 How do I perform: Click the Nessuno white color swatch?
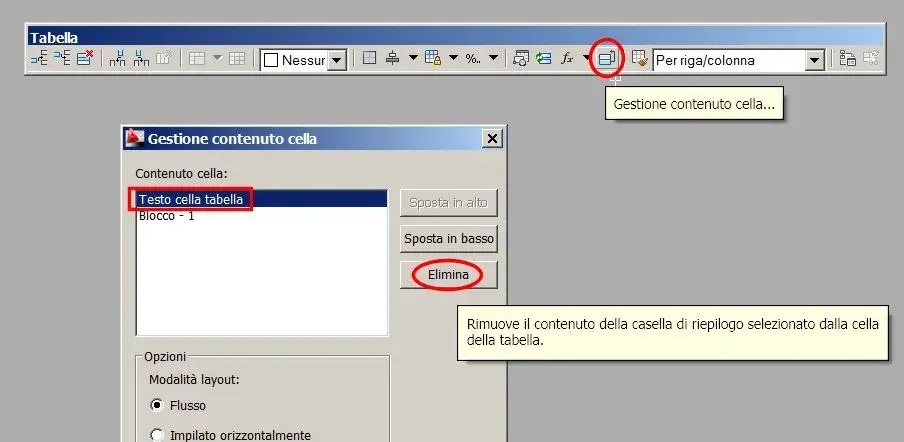[271, 60]
